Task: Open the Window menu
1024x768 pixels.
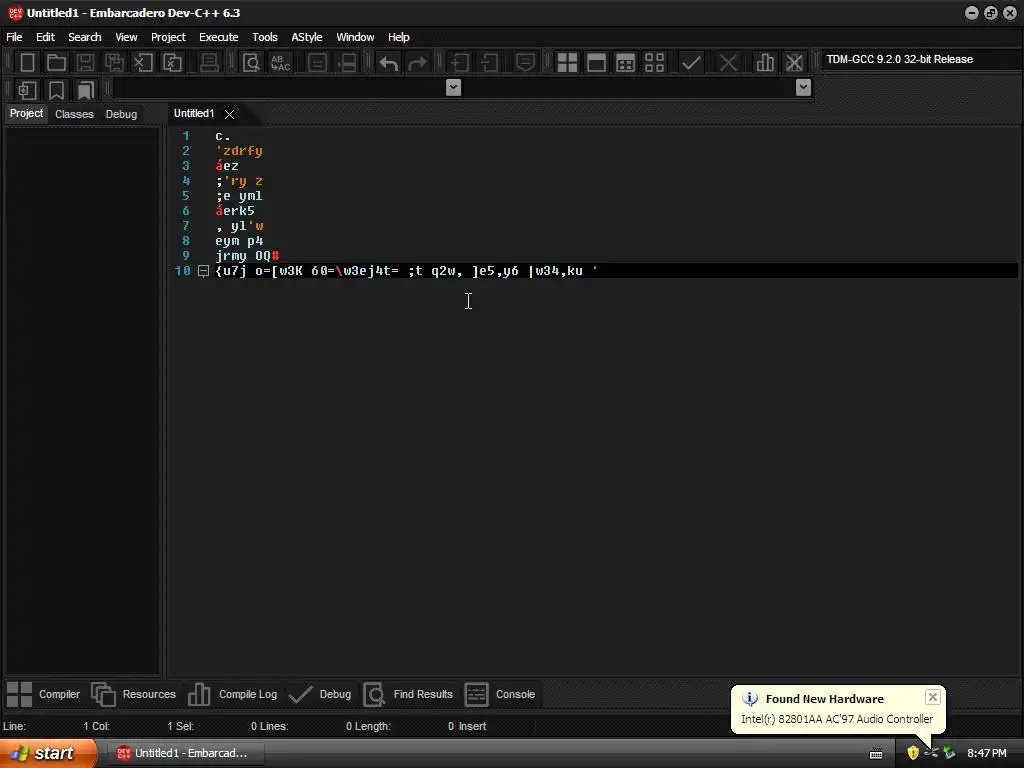Action: 355,37
